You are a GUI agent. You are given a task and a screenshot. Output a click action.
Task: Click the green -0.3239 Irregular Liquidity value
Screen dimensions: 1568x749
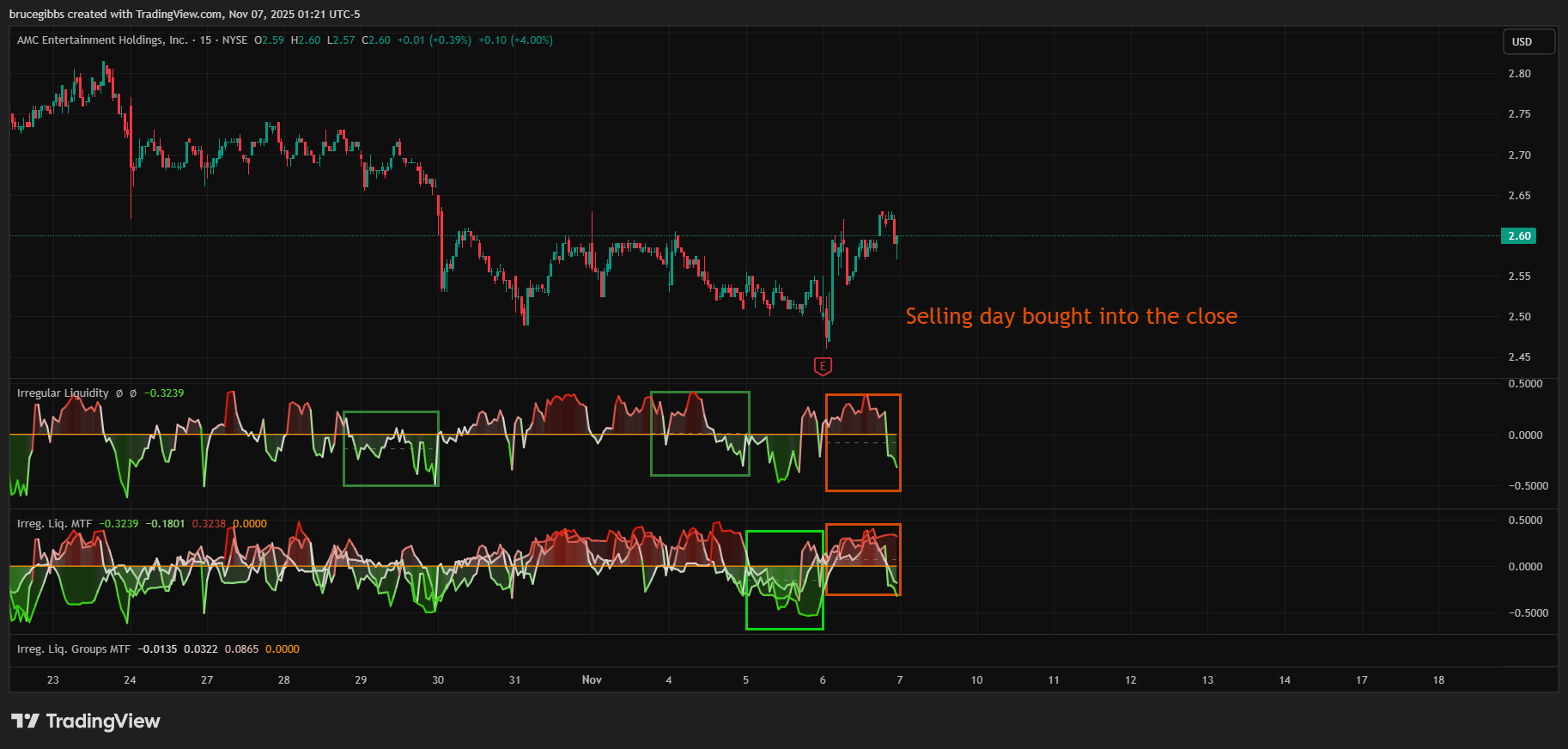tap(164, 393)
